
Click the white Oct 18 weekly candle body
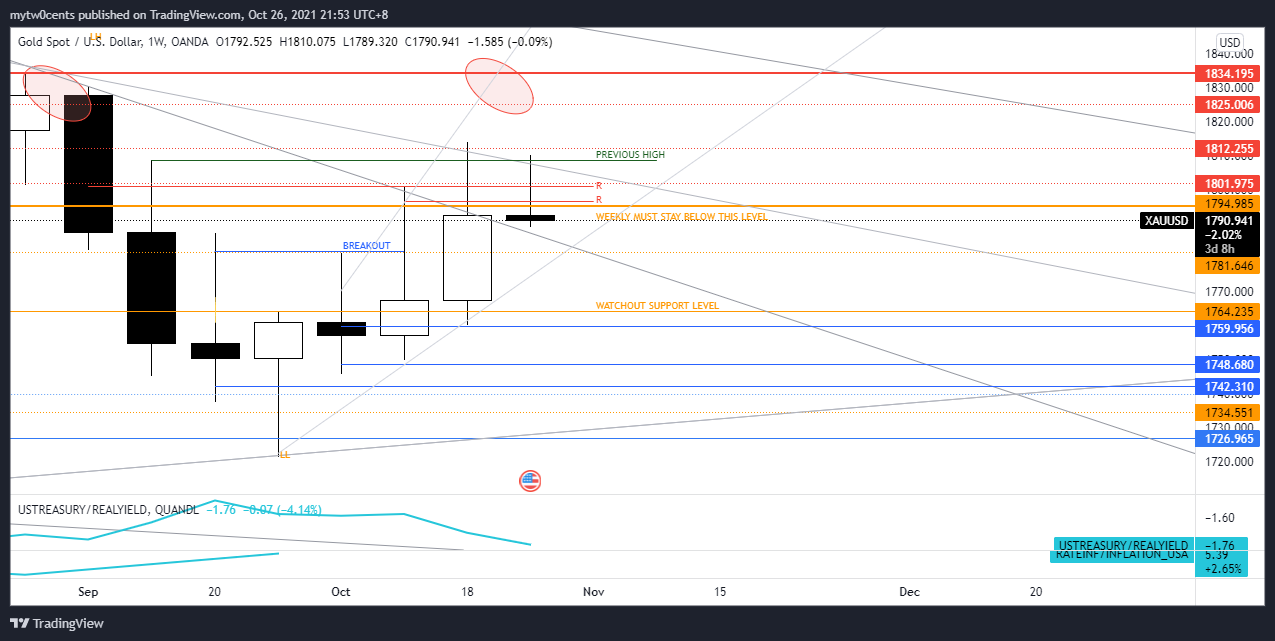(467, 258)
